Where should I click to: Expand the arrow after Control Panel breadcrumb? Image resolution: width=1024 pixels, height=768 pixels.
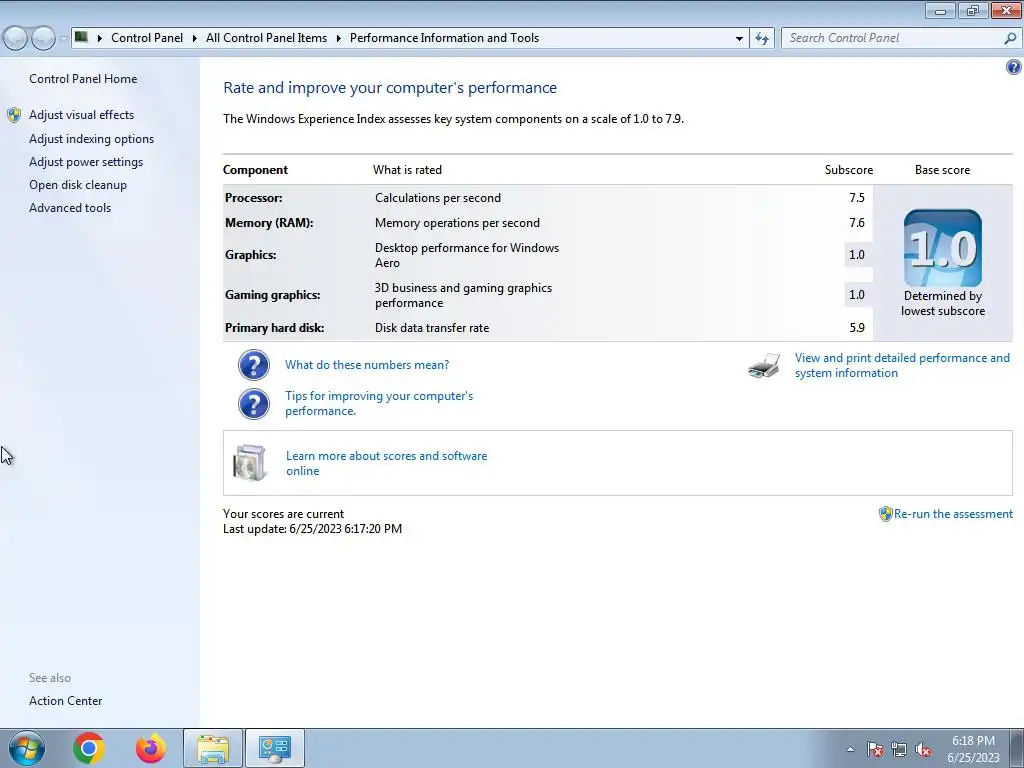pos(195,38)
